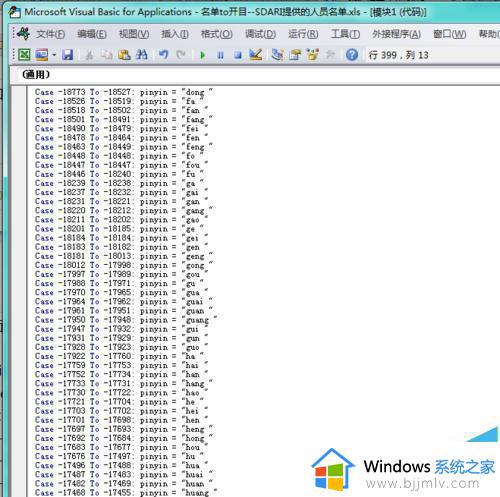Pause execution with the Break icon
This screenshot has height=497, width=500.
(220, 55)
